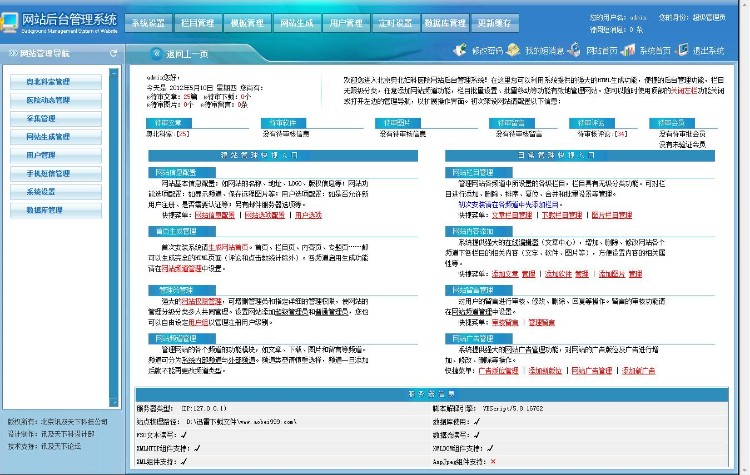The height and width of the screenshot is (475, 750).
Task: Click the 广告版位管理 shortcut link
Action: click(x=498, y=371)
